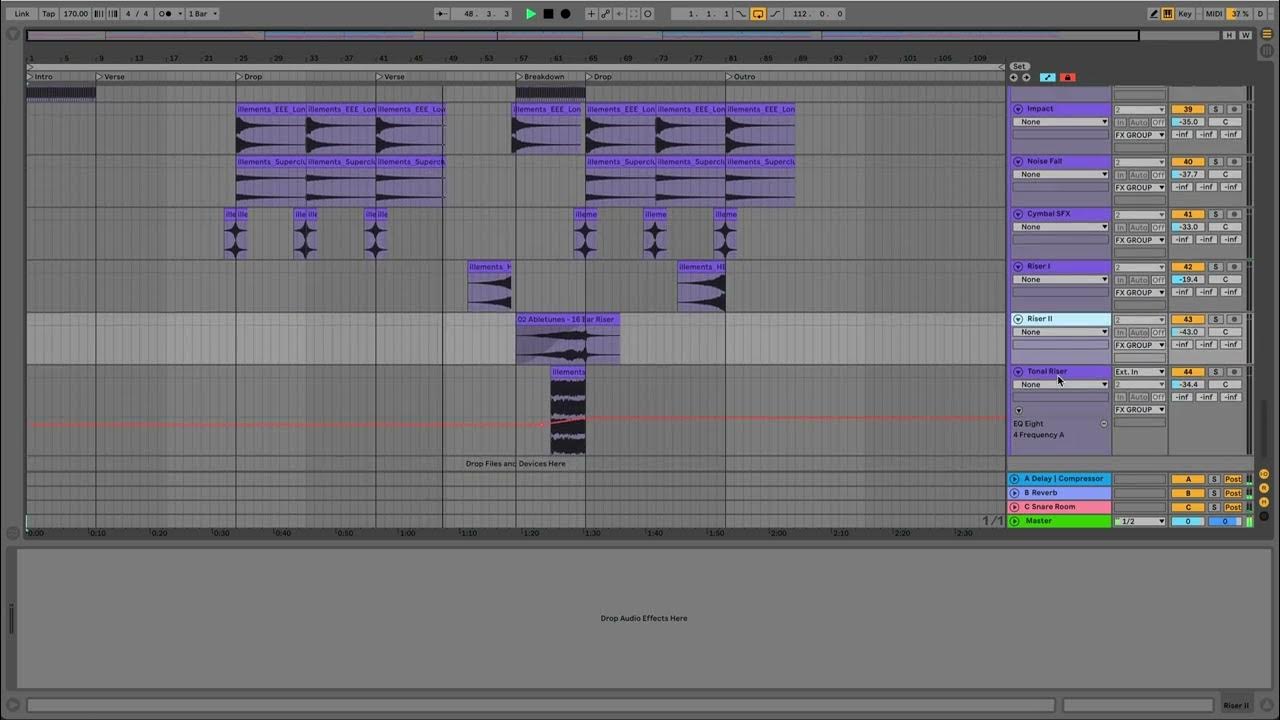This screenshot has height=720, width=1280.
Task: Click Tonal Riser volume value -34.4
Action: [x=1188, y=384]
